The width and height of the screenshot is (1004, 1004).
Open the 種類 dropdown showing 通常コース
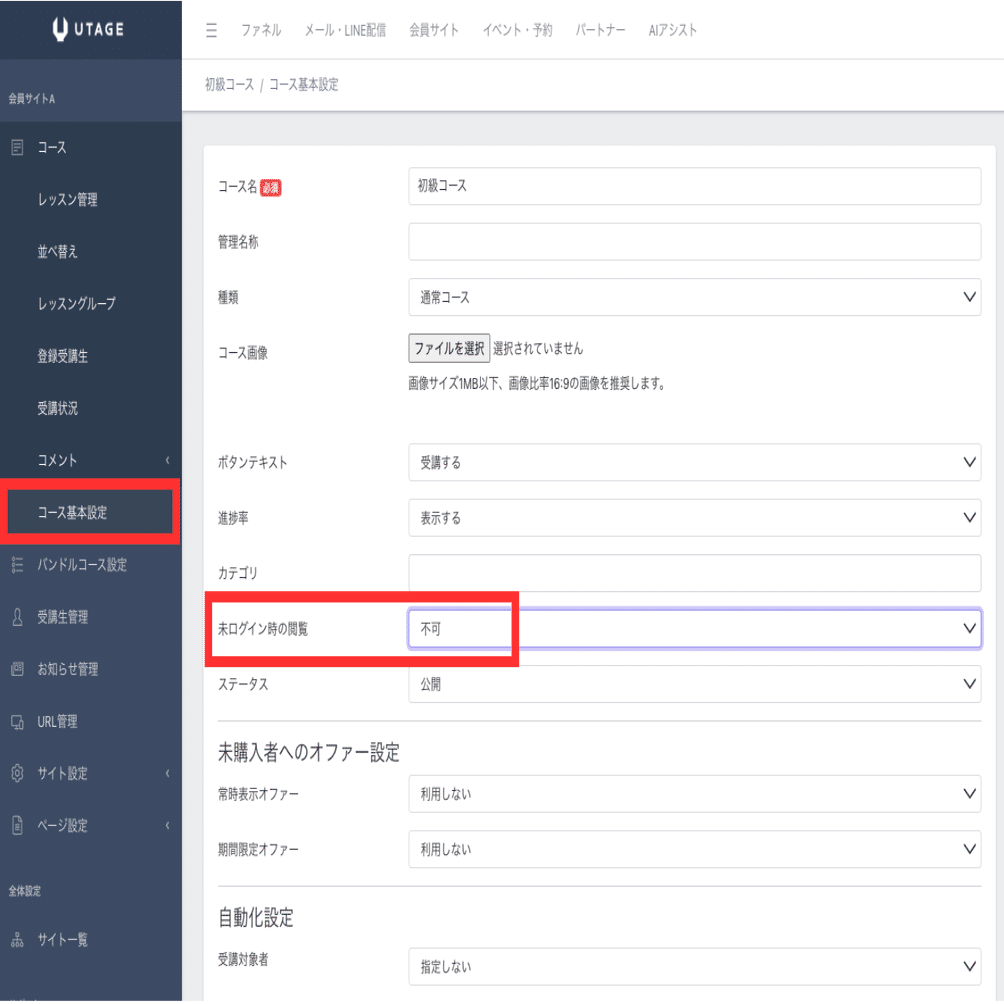tap(694, 297)
